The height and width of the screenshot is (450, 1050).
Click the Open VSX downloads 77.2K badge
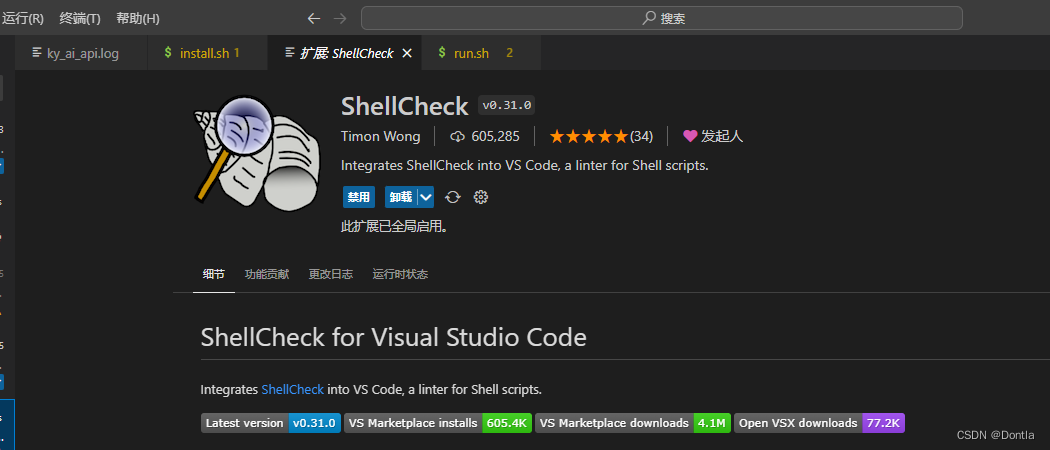tap(820, 423)
